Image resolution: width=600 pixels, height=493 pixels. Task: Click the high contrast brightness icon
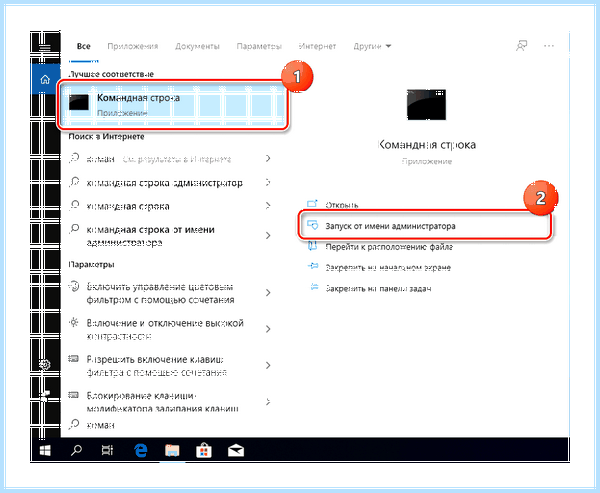[x=73, y=322]
